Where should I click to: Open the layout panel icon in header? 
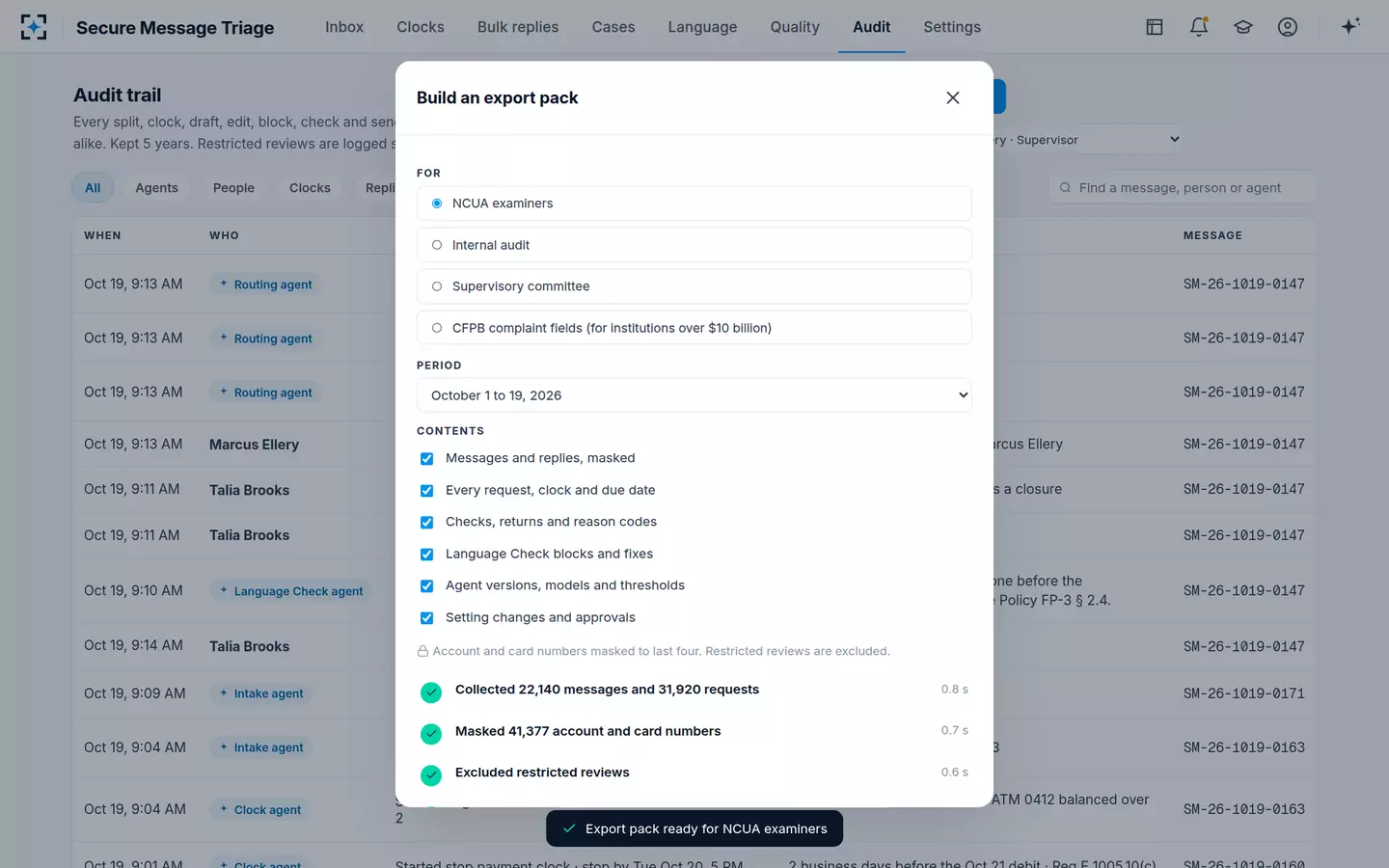point(1155,27)
